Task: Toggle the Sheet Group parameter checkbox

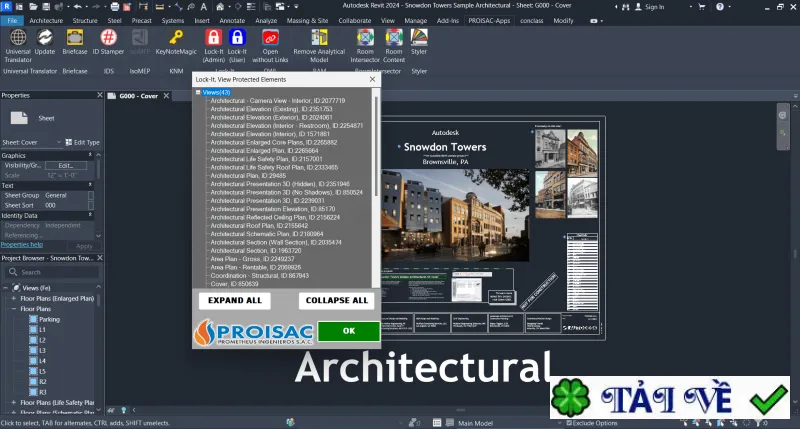Action: coord(91,195)
